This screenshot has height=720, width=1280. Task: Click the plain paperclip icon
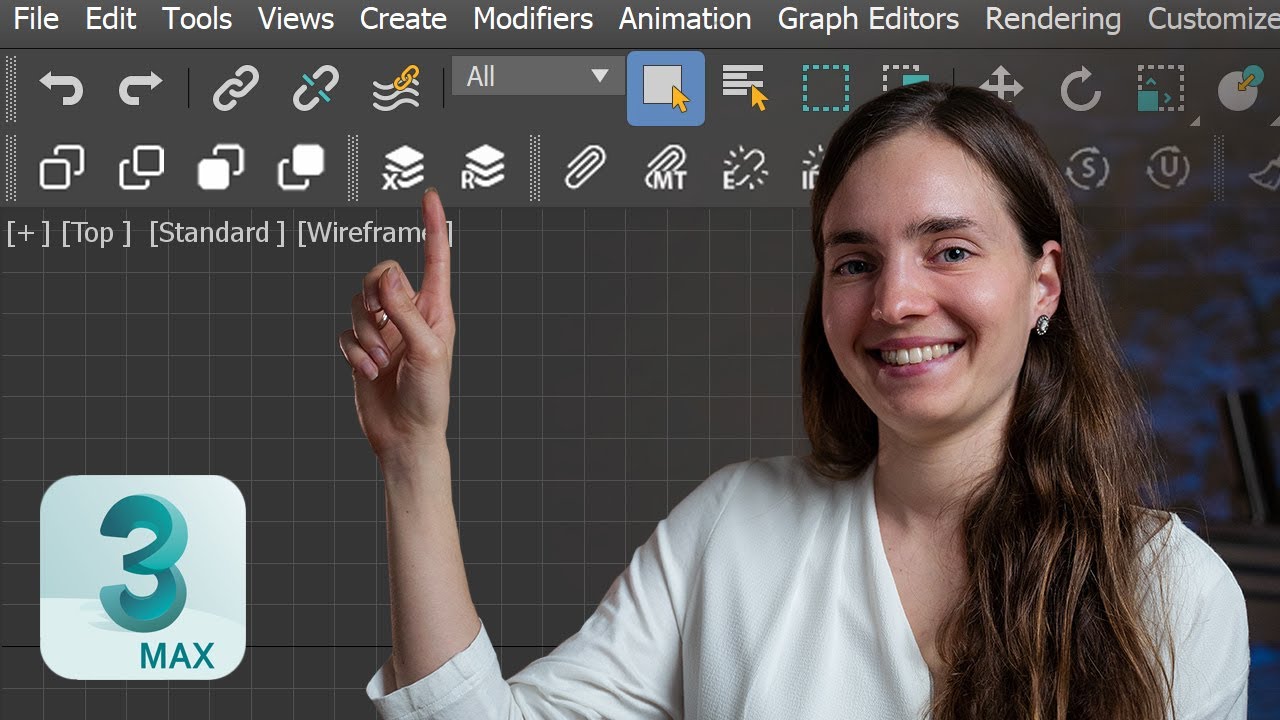[585, 168]
